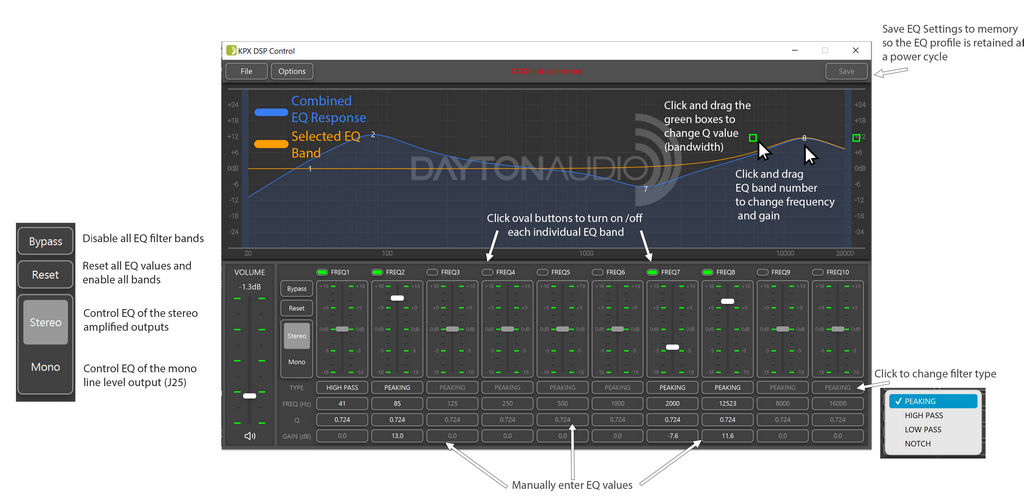The image size is (1024, 499).
Task: Toggle the FREQ2 band on/off oval
Action: coord(377,272)
